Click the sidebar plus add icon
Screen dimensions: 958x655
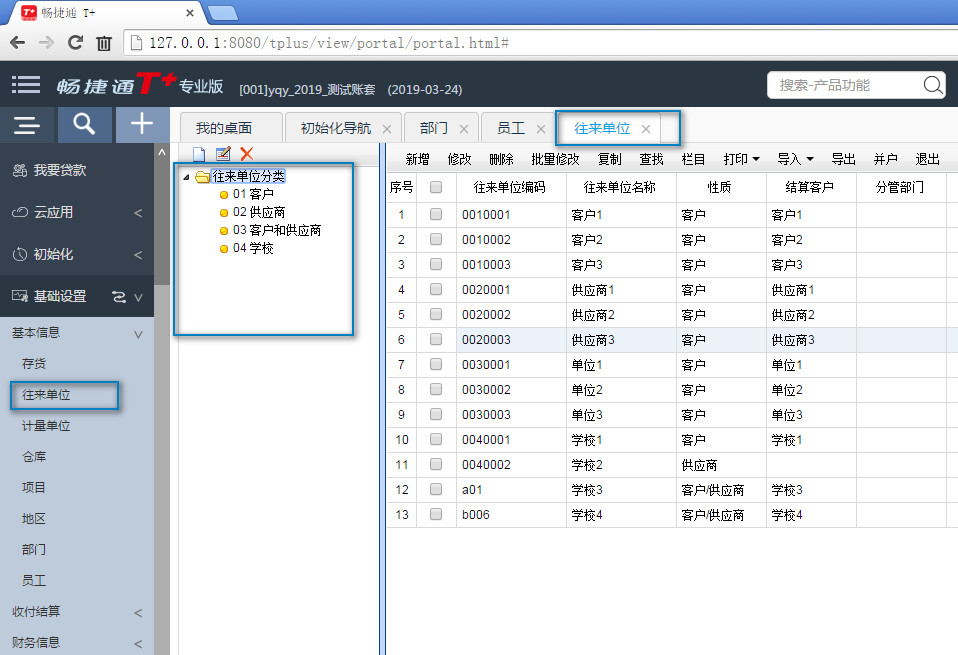(142, 124)
